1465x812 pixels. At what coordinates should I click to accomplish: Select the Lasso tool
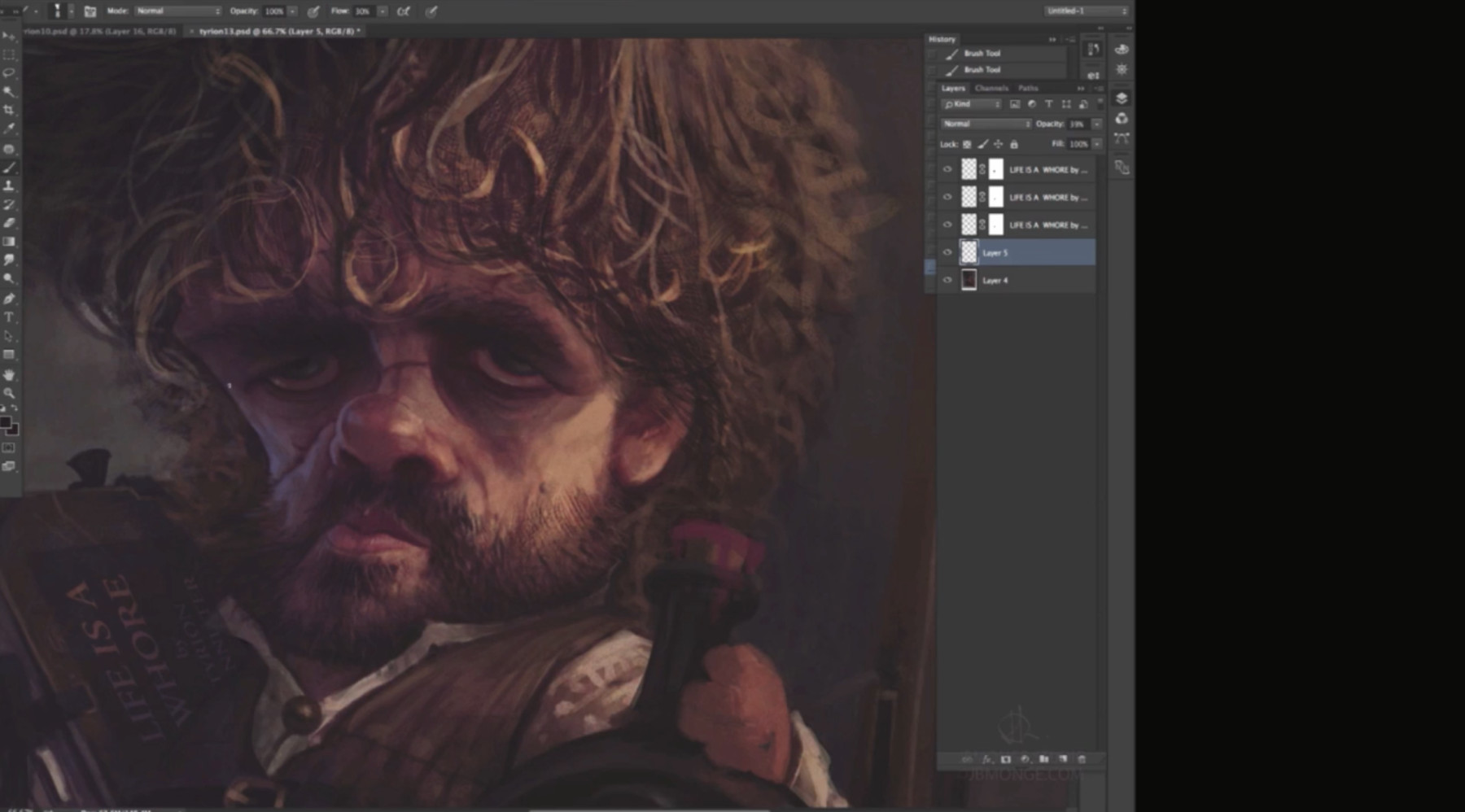[9, 72]
